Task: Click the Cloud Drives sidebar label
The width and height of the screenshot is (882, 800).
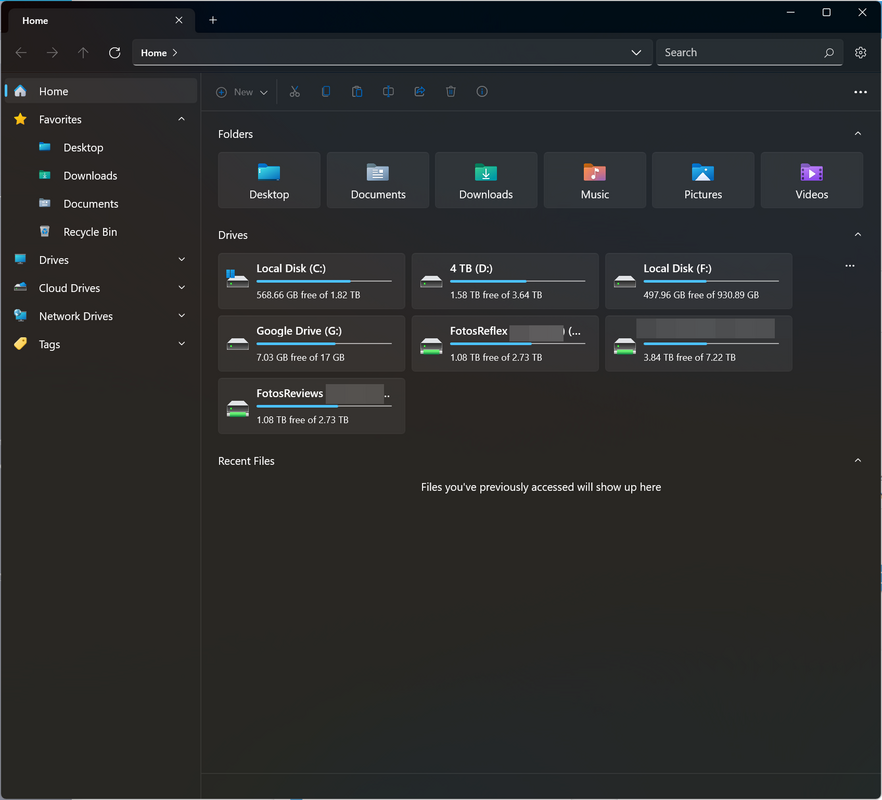Action: coord(69,288)
